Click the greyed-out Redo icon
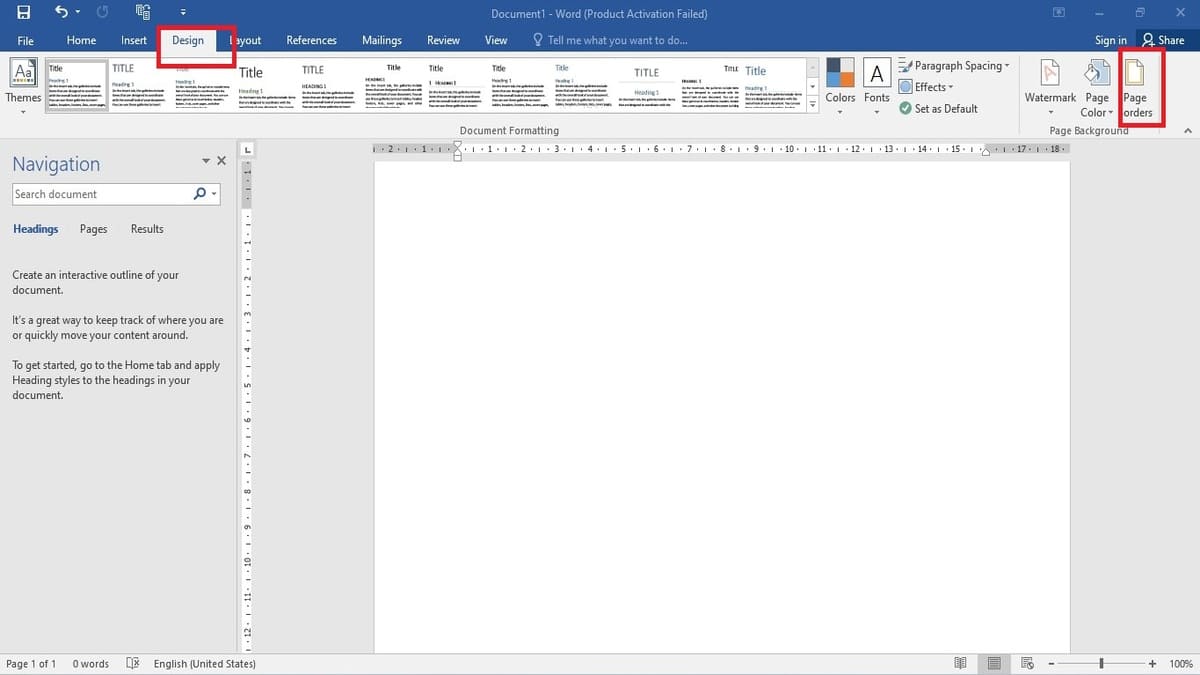 pyautogui.click(x=102, y=13)
